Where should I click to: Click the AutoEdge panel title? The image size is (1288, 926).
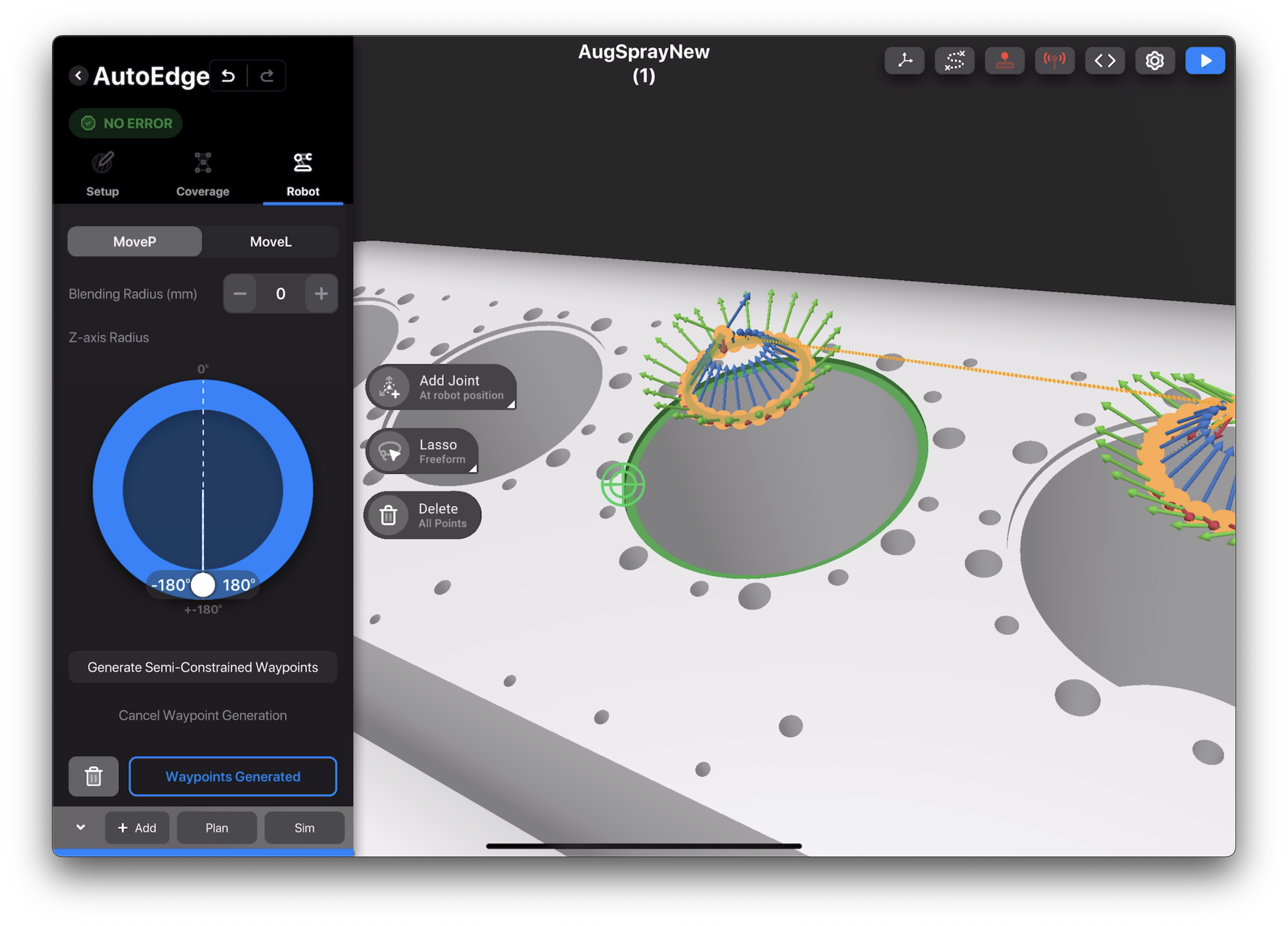(151, 76)
